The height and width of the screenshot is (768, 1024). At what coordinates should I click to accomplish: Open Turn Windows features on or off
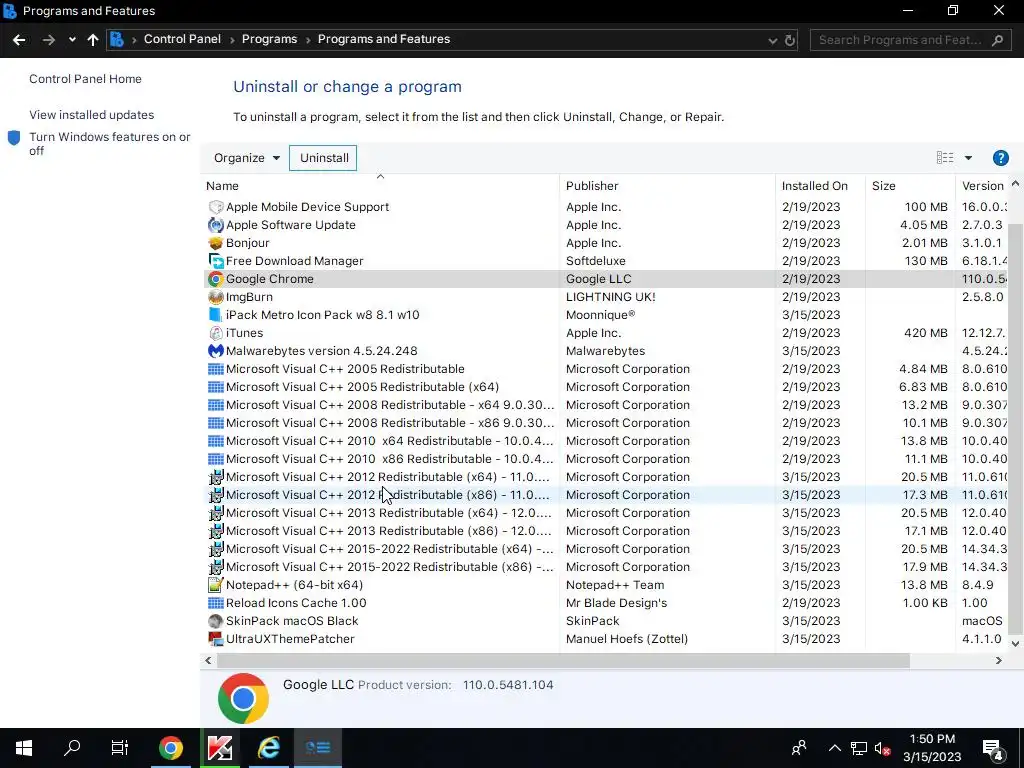[110, 144]
